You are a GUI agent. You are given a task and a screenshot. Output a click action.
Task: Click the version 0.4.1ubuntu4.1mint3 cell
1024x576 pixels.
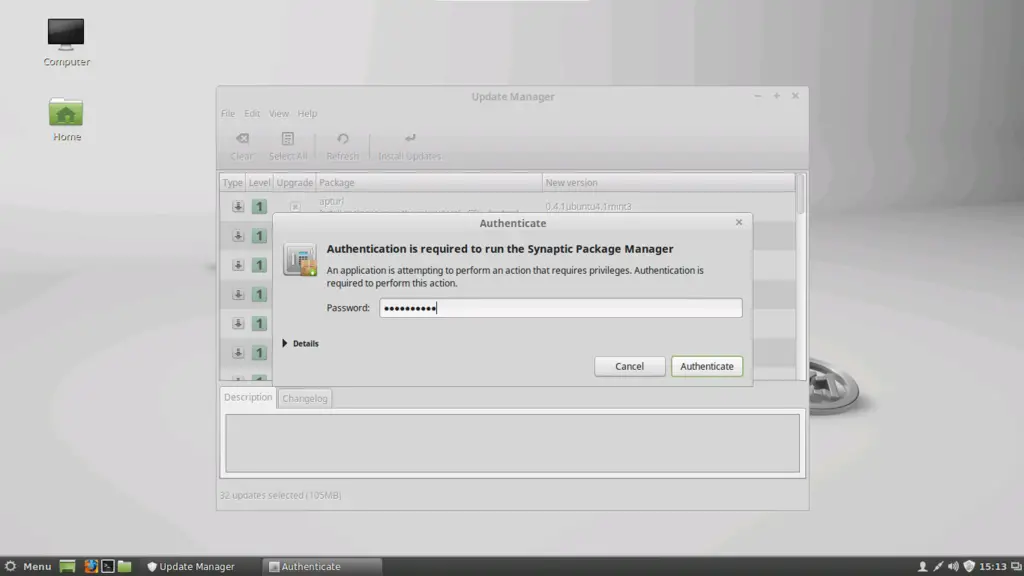(588, 206)
